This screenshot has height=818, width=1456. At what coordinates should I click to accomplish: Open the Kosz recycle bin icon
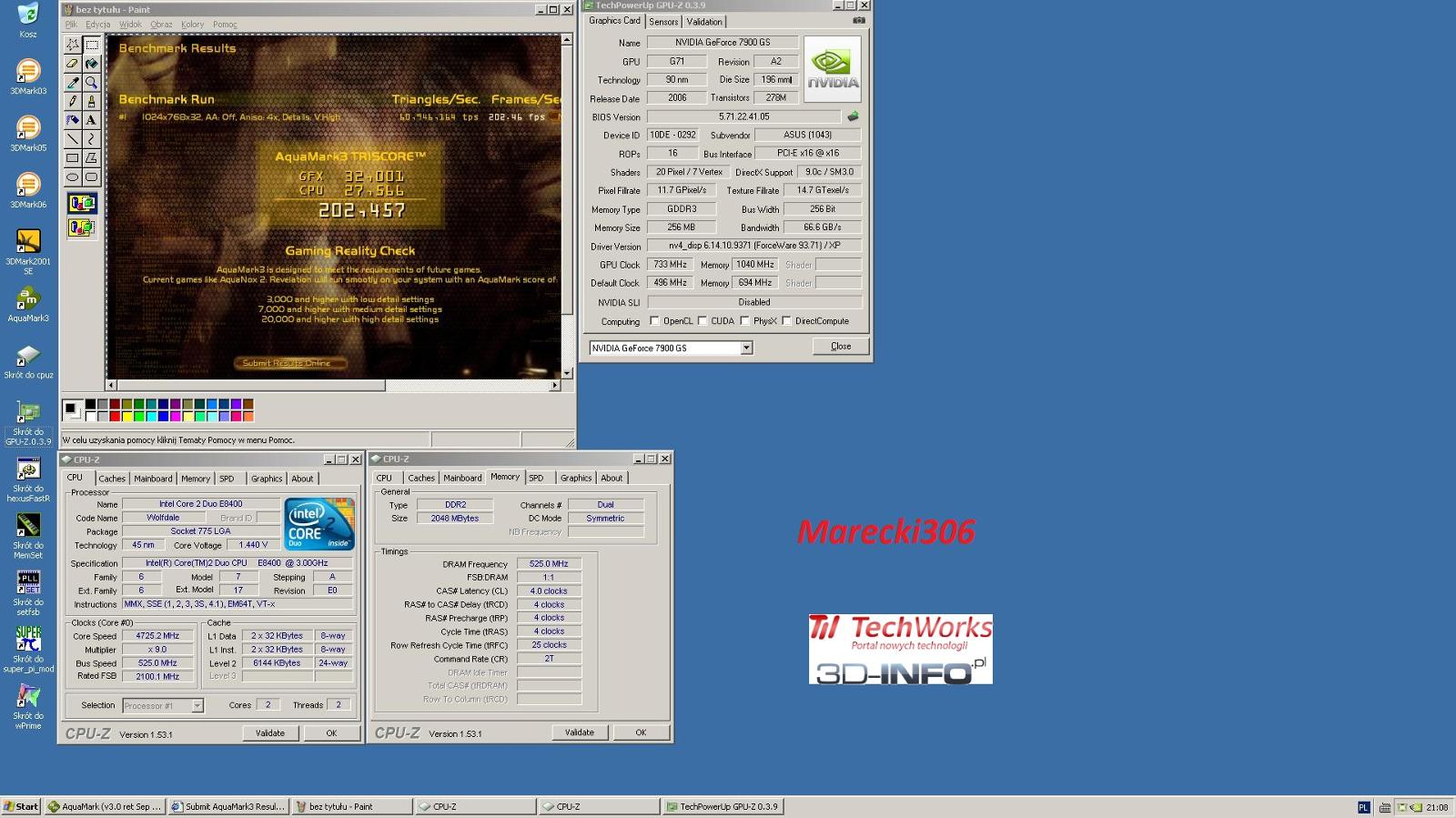[x=28, y=20]
